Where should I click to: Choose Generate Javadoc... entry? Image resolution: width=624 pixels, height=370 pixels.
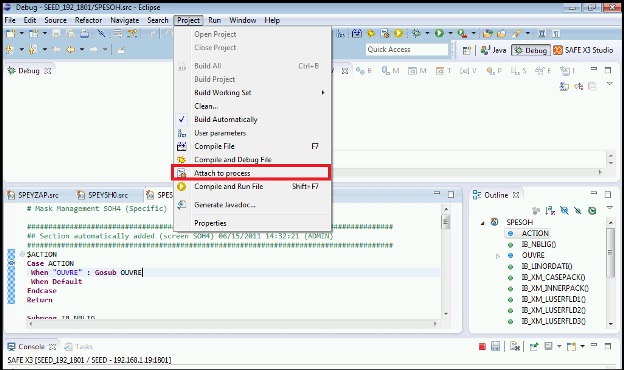[x=252, y=205]
